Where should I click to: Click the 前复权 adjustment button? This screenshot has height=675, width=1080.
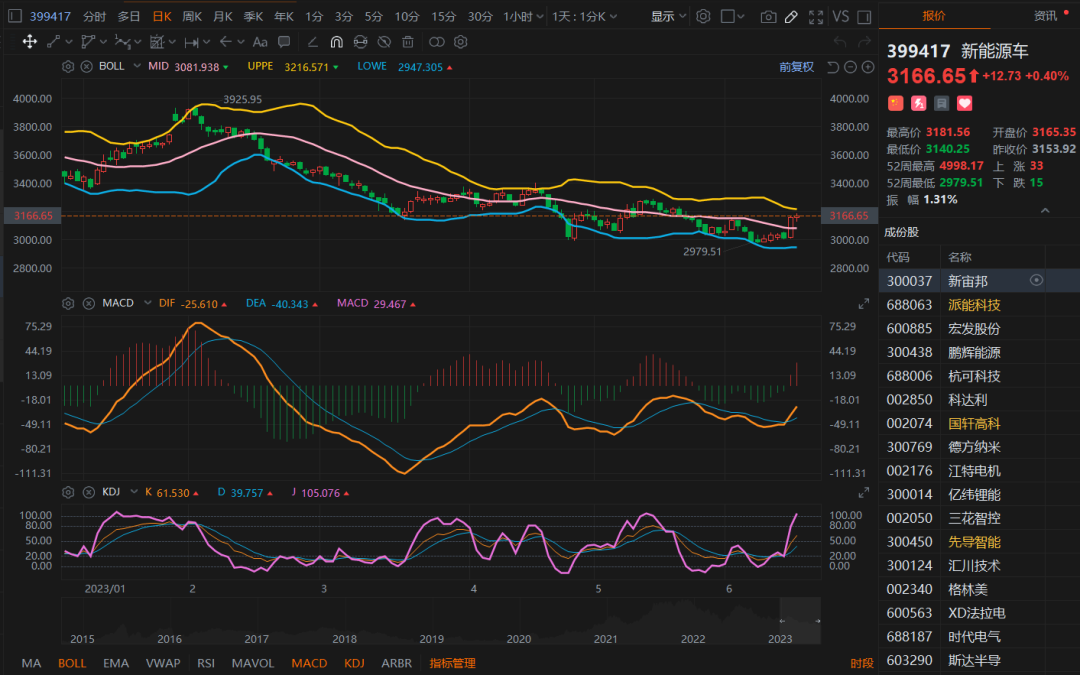click(x=796, y=67)
